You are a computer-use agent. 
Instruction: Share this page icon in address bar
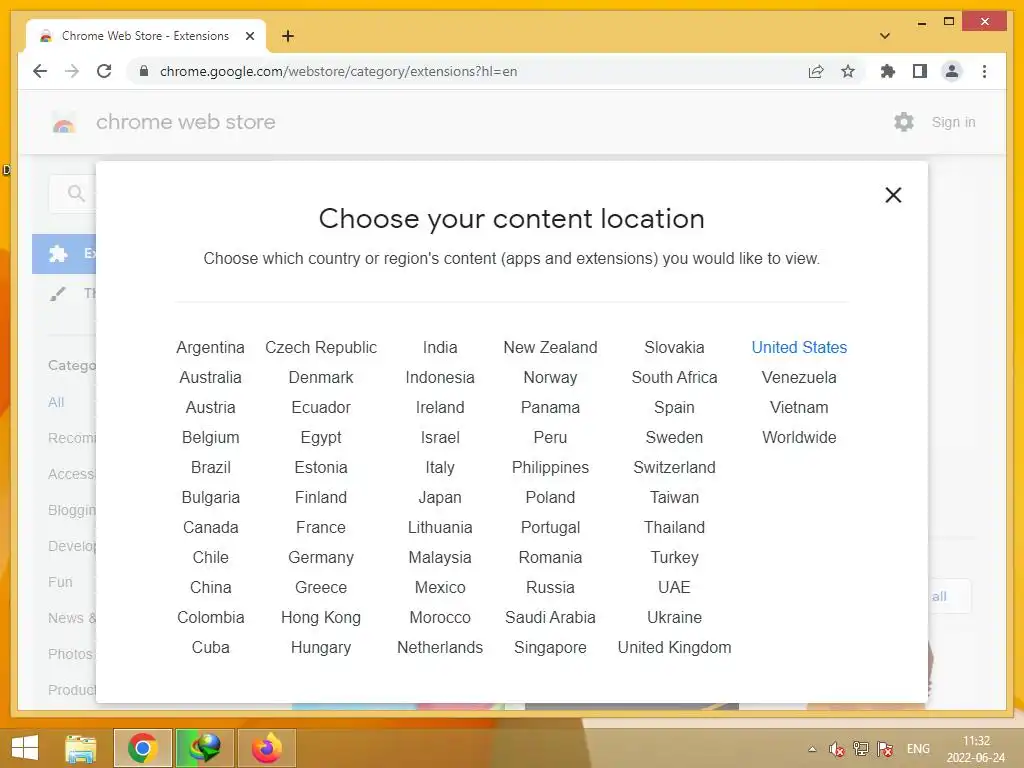[x=816, y=71]
